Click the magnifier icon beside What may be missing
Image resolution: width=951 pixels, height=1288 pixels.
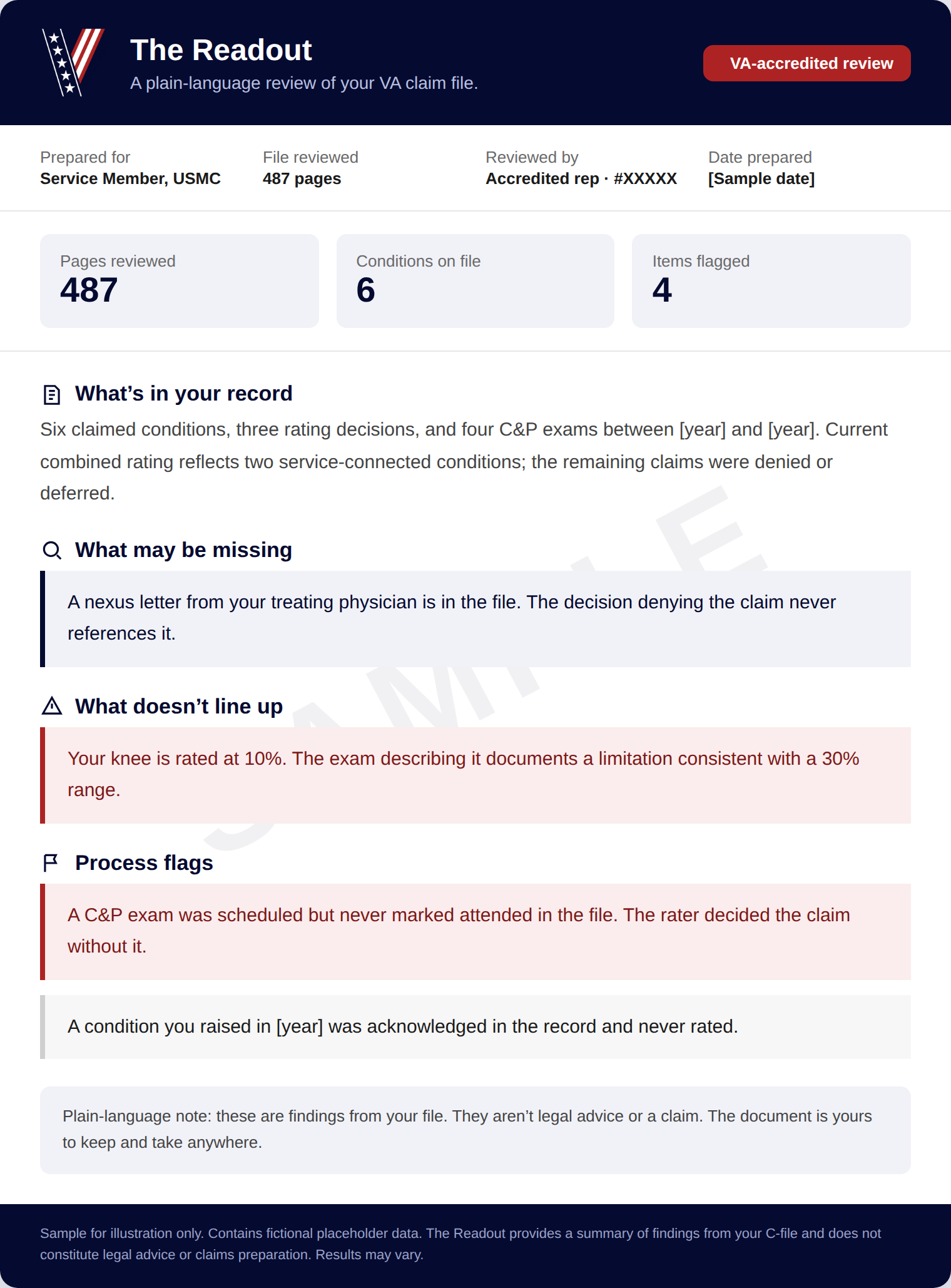tap(52, 550)
